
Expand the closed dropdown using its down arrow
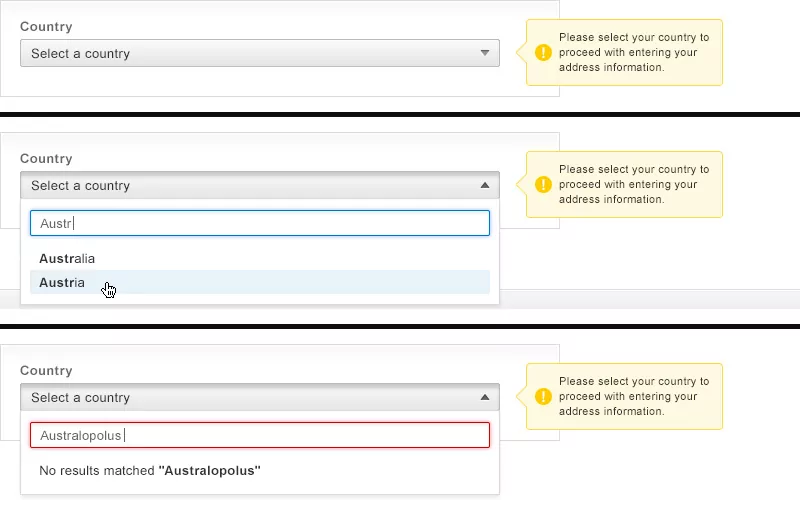point(484,53)
